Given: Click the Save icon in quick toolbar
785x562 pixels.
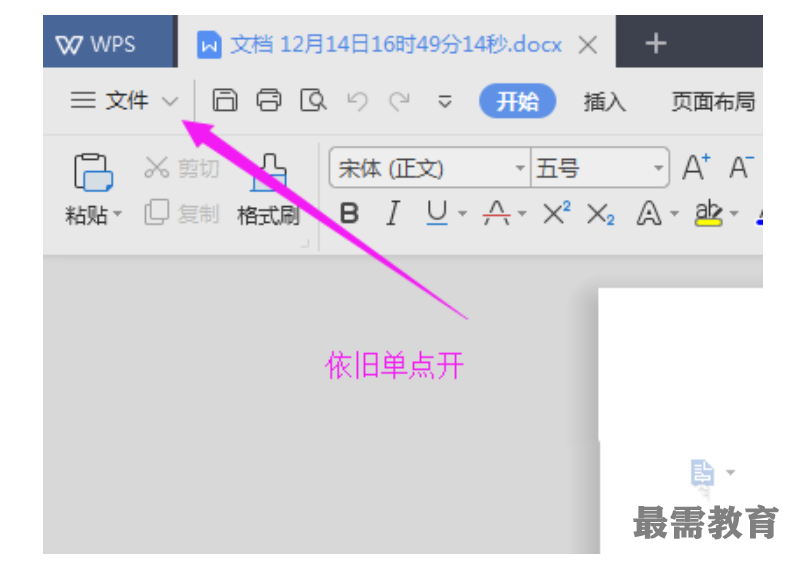Looking at the screenshot, I should click(x=225, y=100).
